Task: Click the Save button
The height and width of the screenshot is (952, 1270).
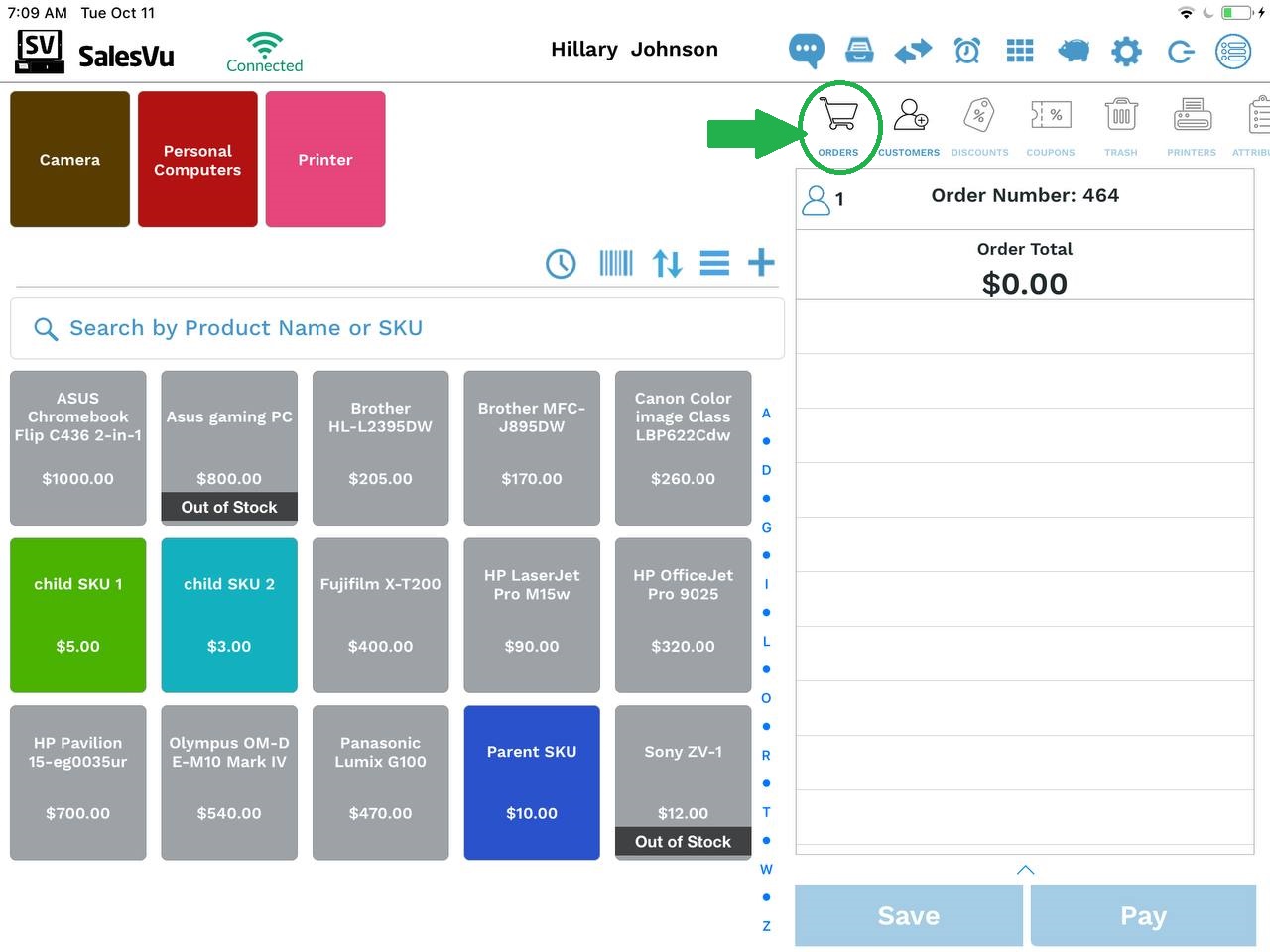Action: (909, 915)
